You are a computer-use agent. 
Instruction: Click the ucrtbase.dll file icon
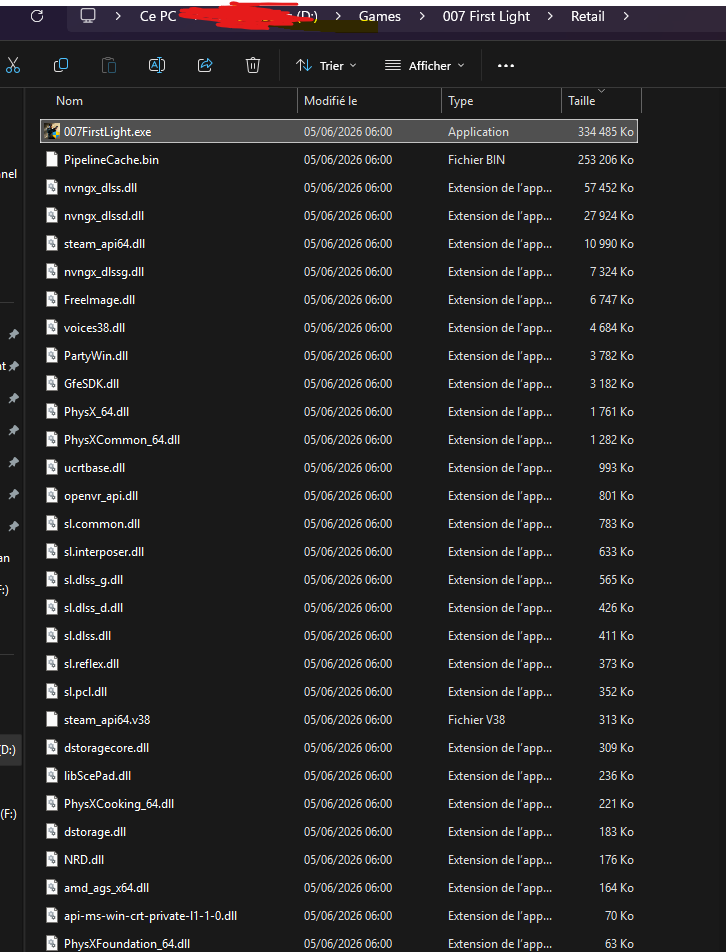pyautogui.click(x=52, y=467)
